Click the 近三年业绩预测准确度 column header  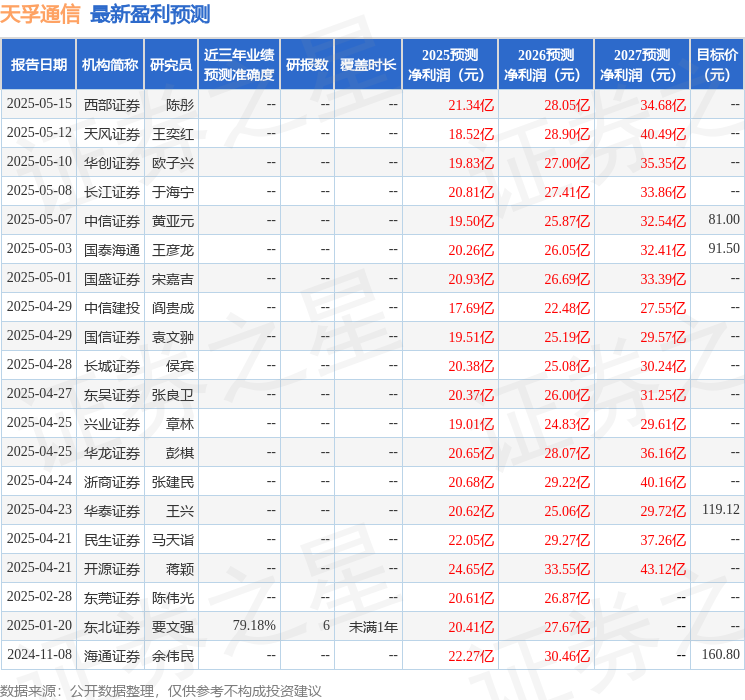[x=239, y=64]
